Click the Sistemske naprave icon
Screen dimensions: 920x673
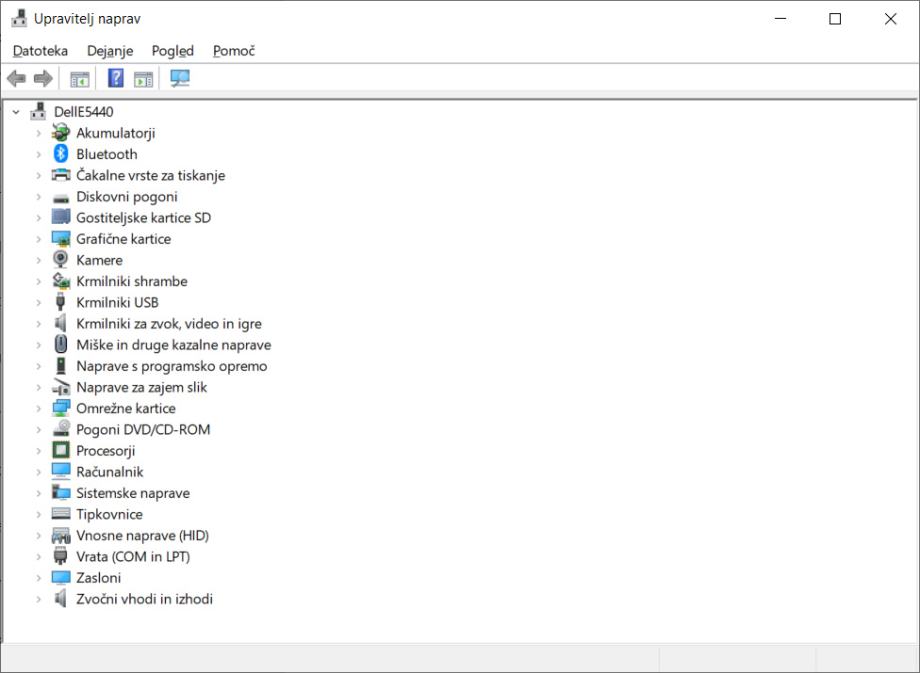click(60, 492)
